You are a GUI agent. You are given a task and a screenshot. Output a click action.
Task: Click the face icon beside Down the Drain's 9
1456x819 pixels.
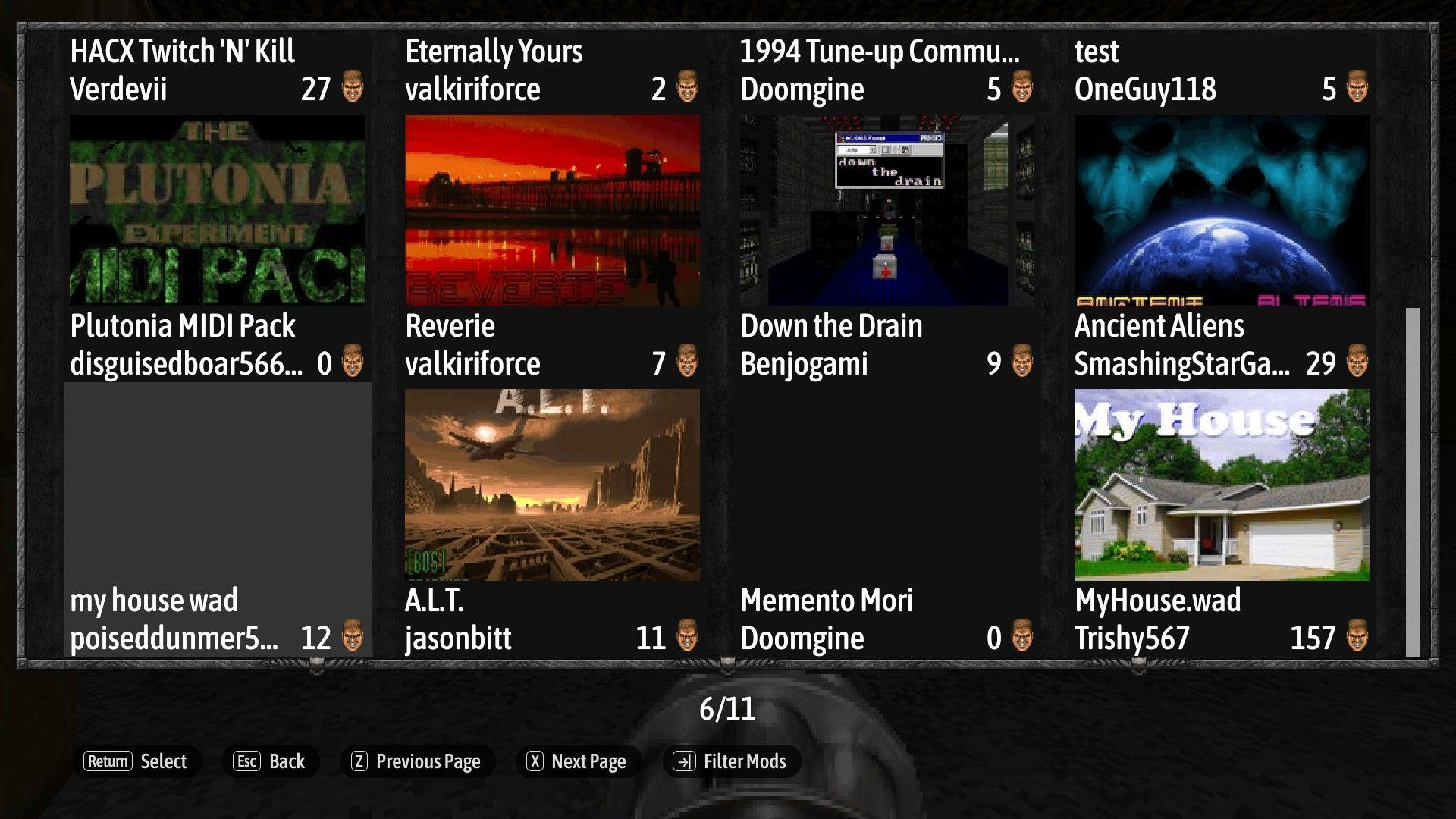tap(1022, 361)
